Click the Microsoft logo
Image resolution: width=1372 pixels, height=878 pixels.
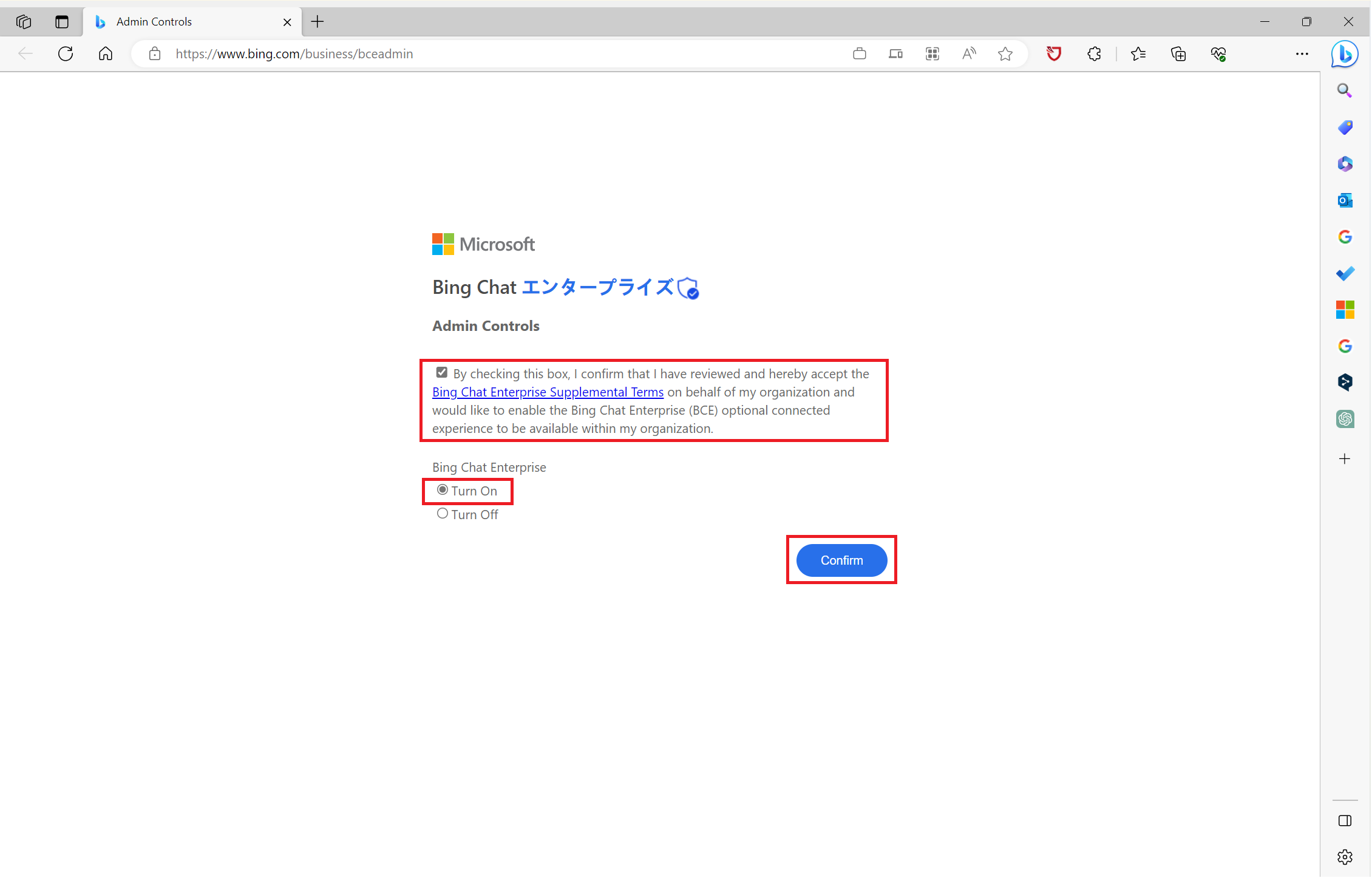click(x=483, y=244)
